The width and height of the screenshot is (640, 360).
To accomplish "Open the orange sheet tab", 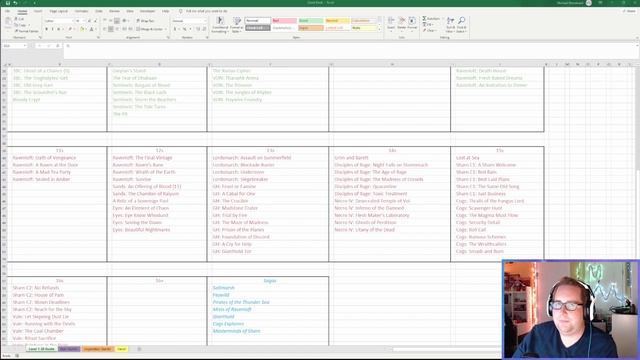I will click(97, 349).
